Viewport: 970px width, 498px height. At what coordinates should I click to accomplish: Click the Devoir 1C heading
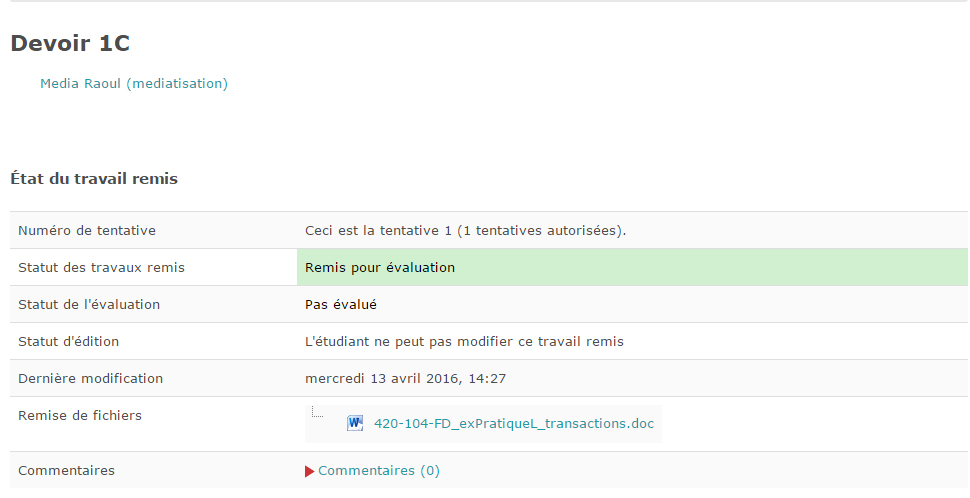click(70, 43)
